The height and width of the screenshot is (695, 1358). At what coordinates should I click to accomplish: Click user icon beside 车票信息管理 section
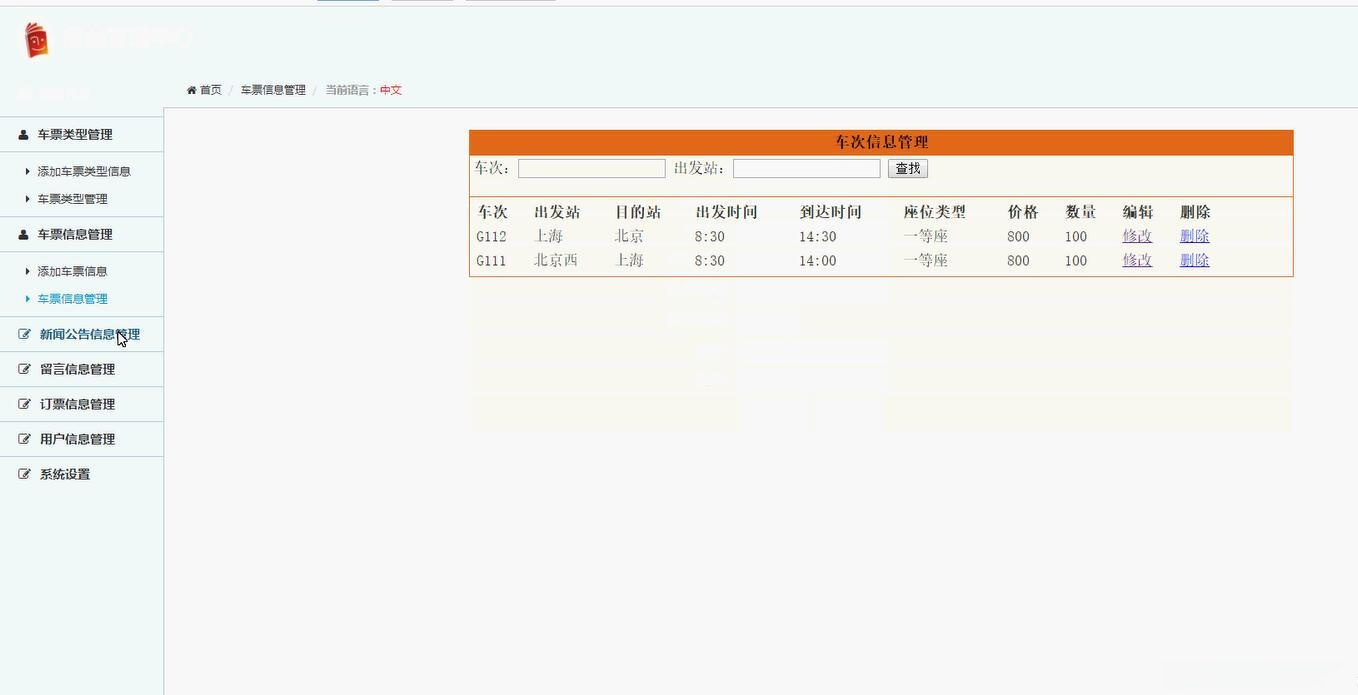(23, 234)
